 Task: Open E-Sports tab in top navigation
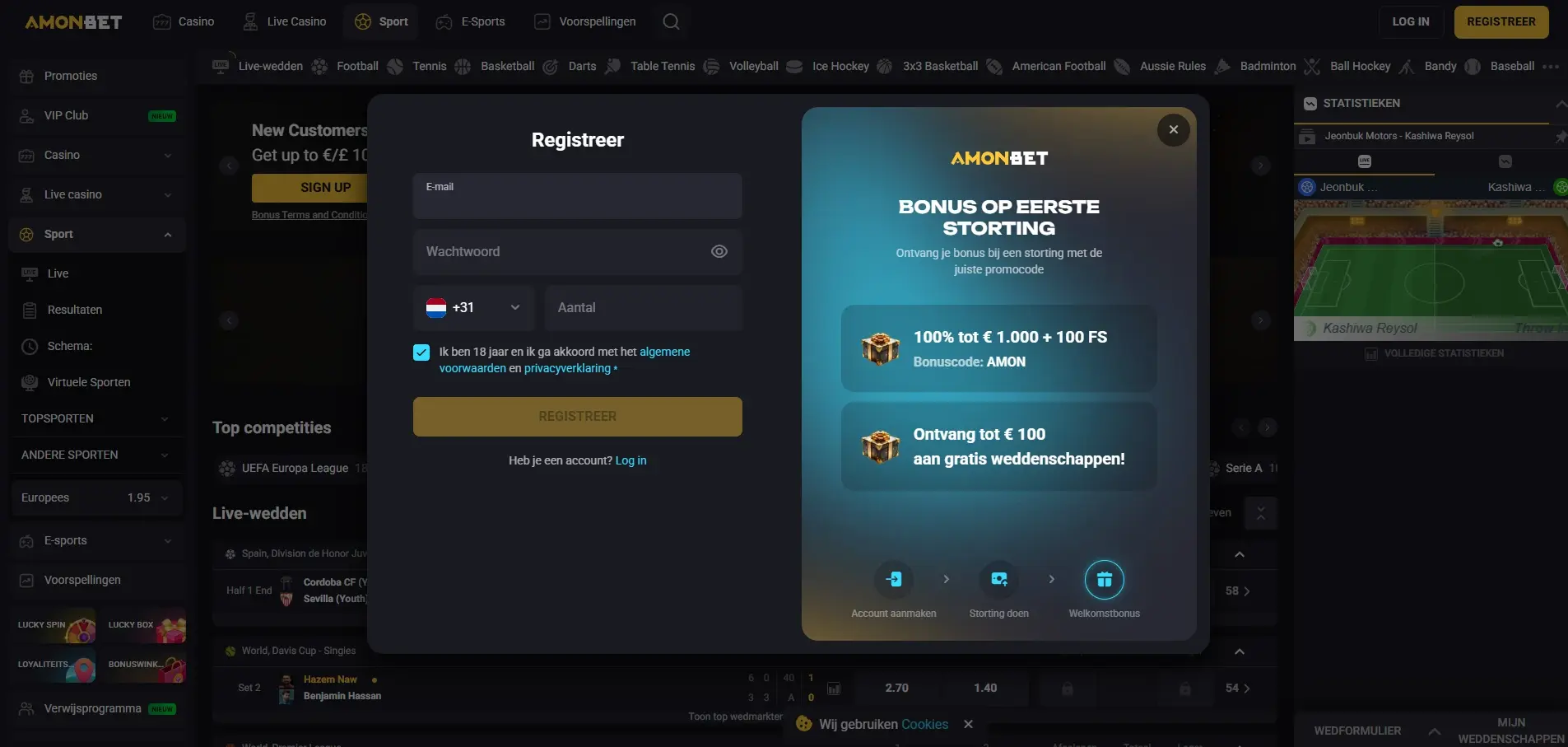[471, 21]
